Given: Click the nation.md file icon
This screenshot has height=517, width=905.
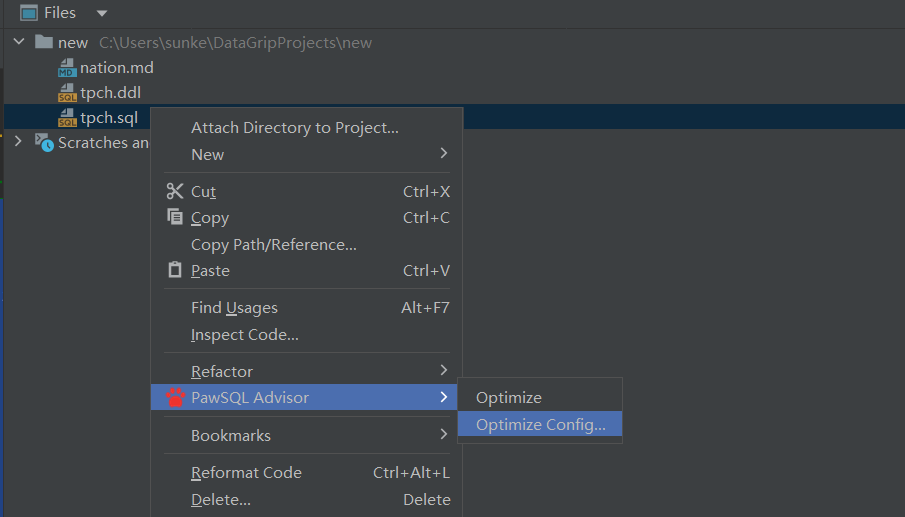Looking at the screenshot, I should [67, 69].
